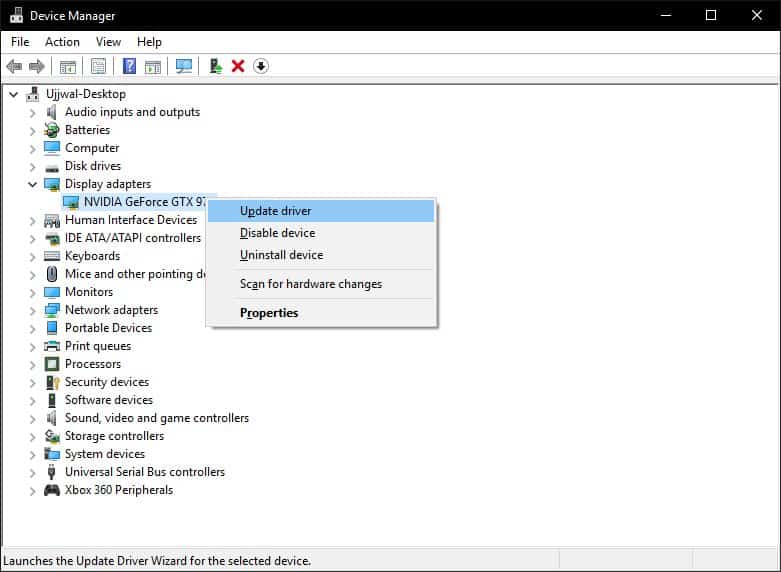Screen dimensions: 781x572
Task: Choose Properties from the context menu
Action: 321,313
